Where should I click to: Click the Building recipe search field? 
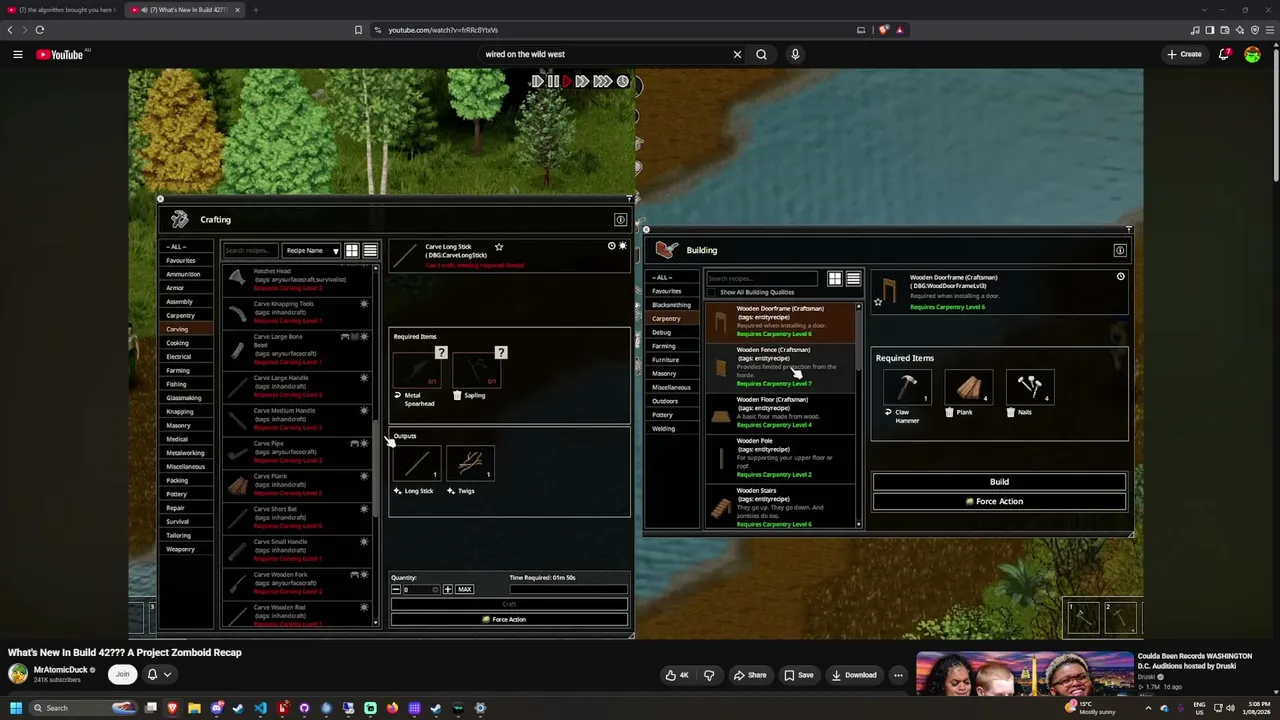(761, 279)
